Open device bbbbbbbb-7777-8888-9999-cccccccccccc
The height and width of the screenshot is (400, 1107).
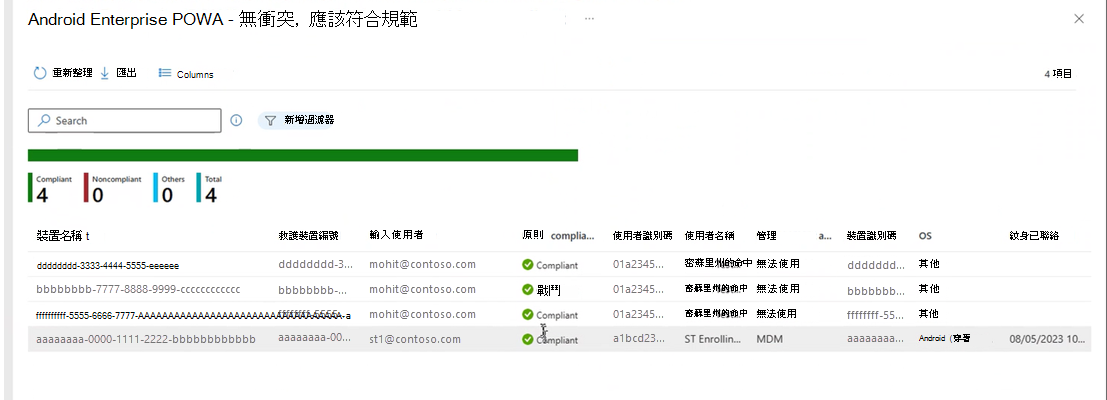click(x=138, y=289)
